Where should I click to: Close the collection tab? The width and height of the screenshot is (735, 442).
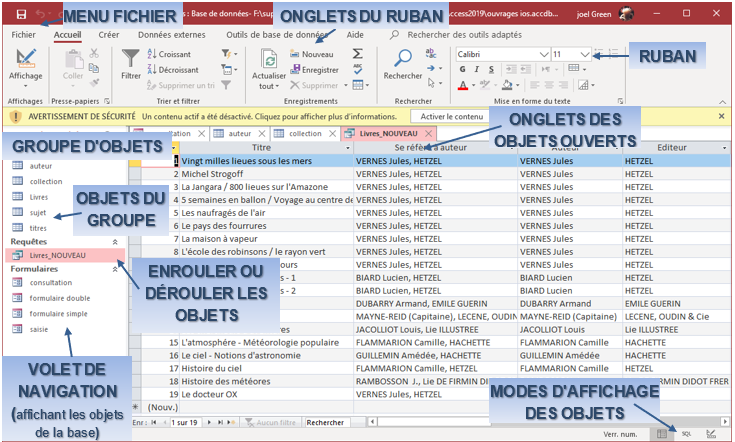[332, 134]
